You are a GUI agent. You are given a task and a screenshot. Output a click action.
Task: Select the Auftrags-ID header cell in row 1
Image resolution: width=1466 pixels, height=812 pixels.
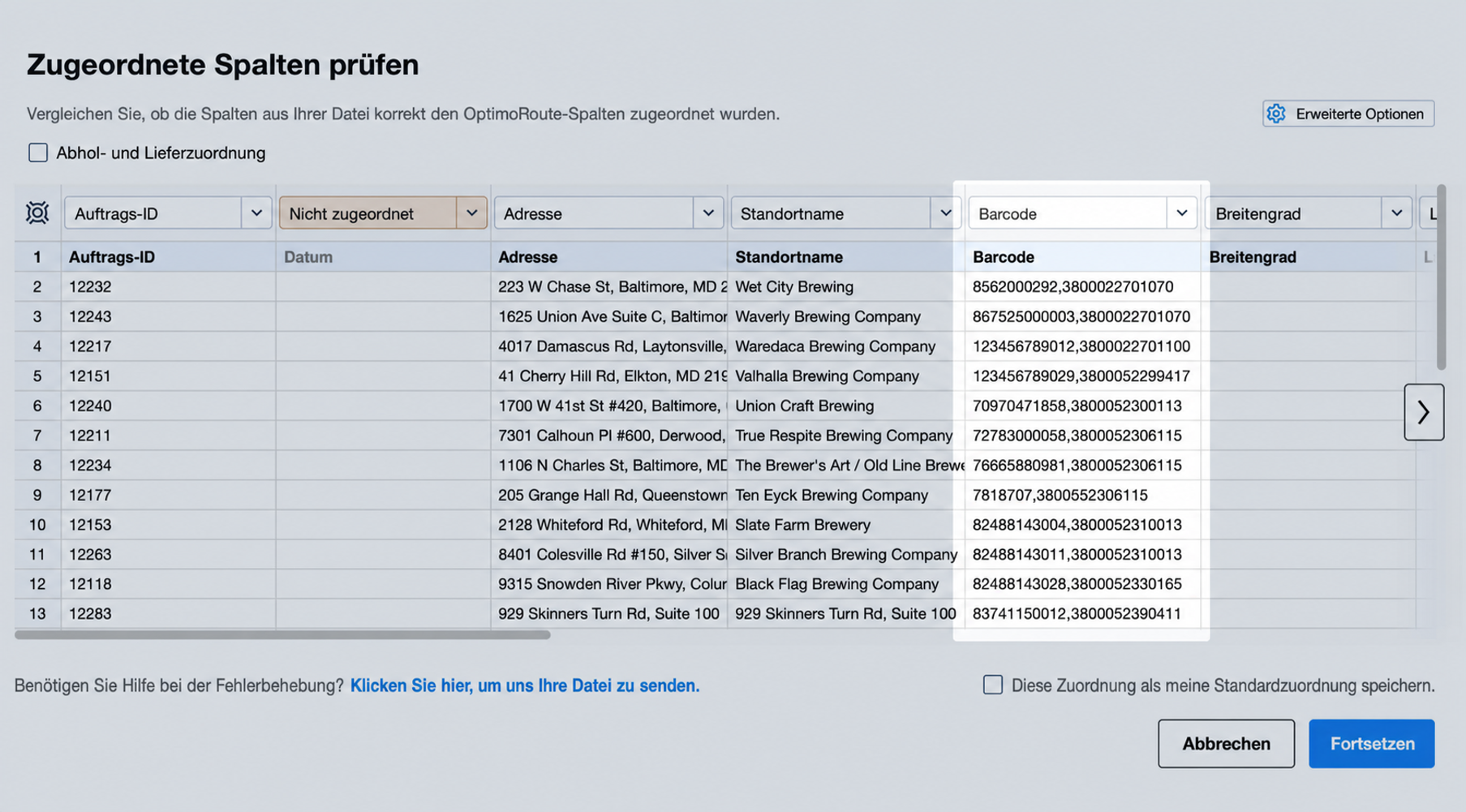click(168, 256)
